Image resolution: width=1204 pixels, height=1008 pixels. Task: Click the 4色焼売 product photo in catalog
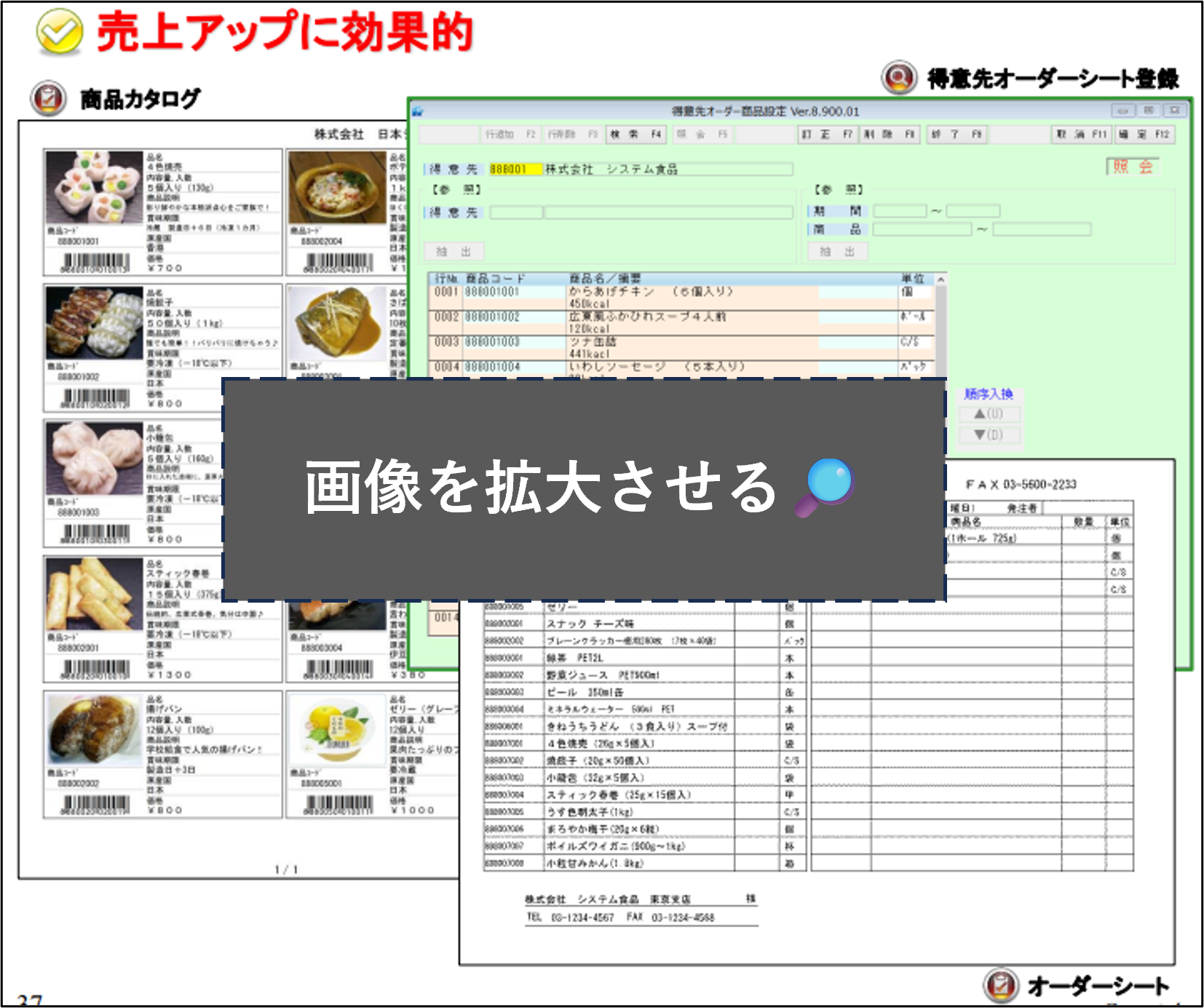click(x=94, y=188)
